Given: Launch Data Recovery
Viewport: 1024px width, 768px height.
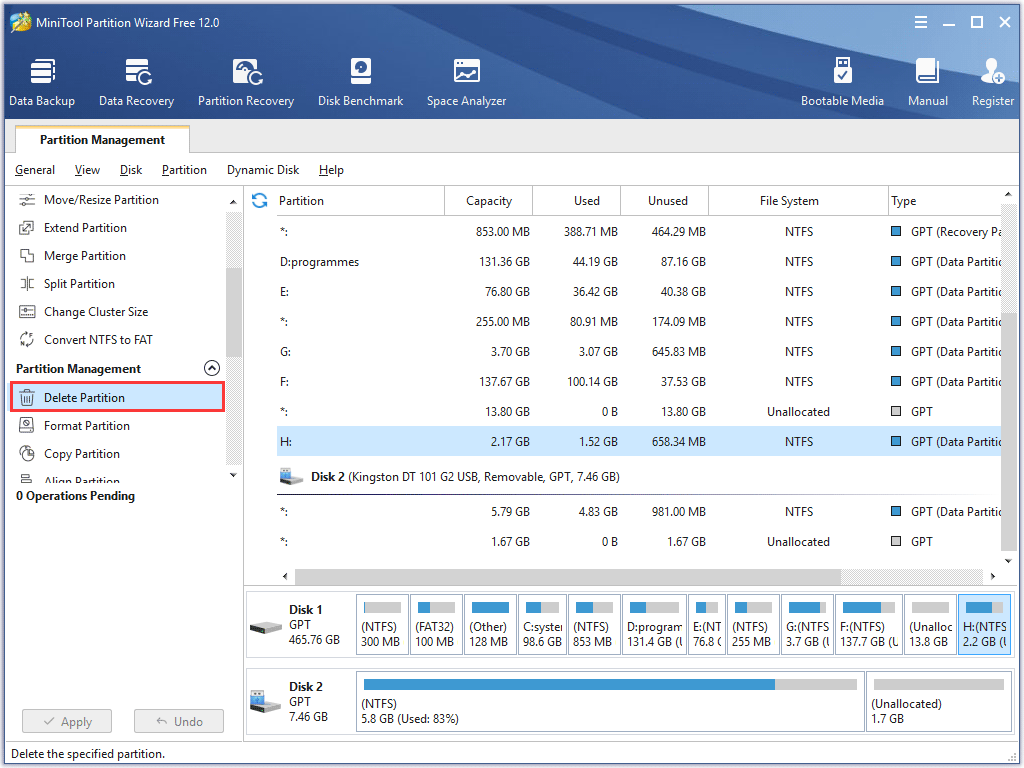Looking at the screenshot, I should coord(136,82).
